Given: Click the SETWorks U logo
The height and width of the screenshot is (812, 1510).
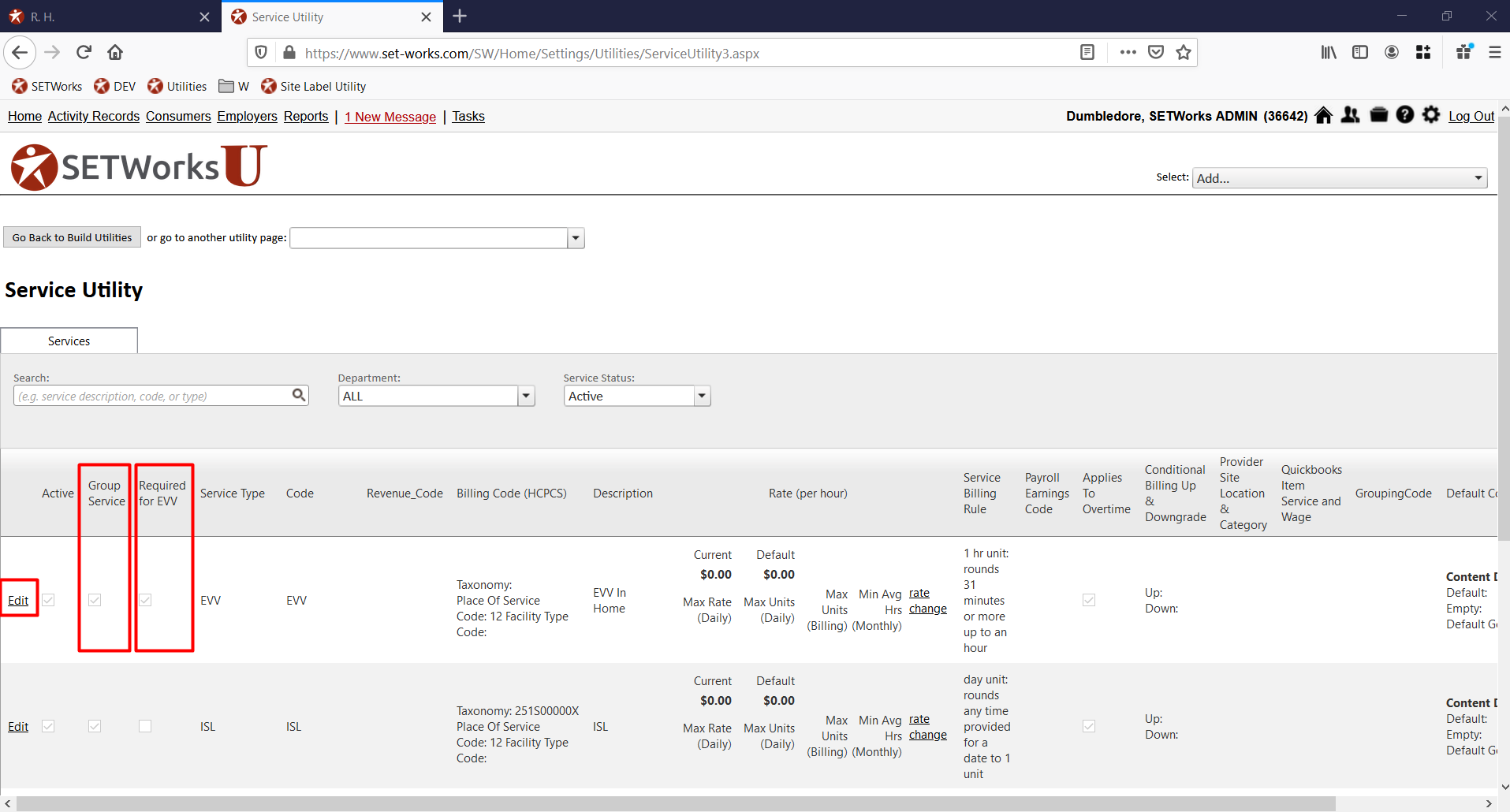Looking at the screenshot, I should (140, 166).
